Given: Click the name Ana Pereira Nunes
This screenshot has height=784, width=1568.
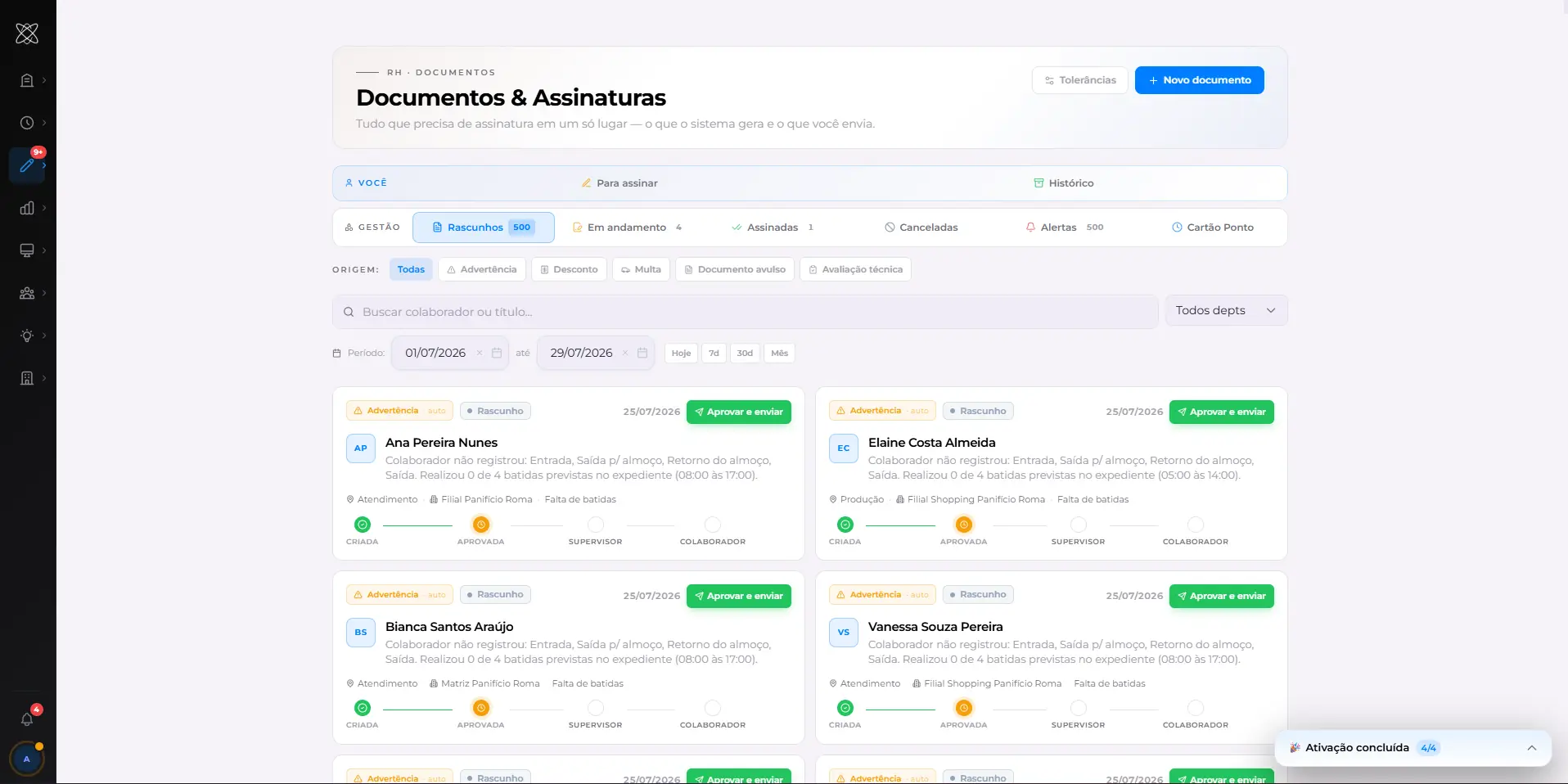Looking at the screenshot, I should click(x=441, y=443).
